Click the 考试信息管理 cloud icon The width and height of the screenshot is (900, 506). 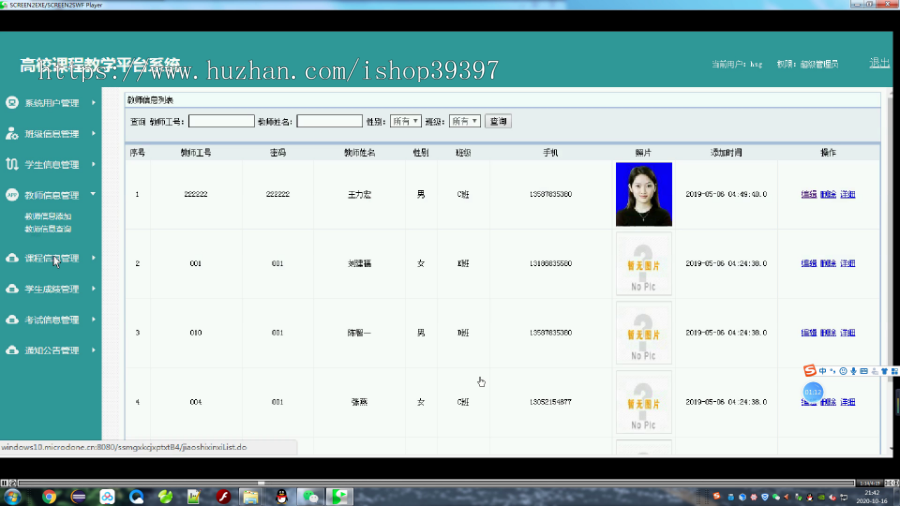[x=12, y=320]
